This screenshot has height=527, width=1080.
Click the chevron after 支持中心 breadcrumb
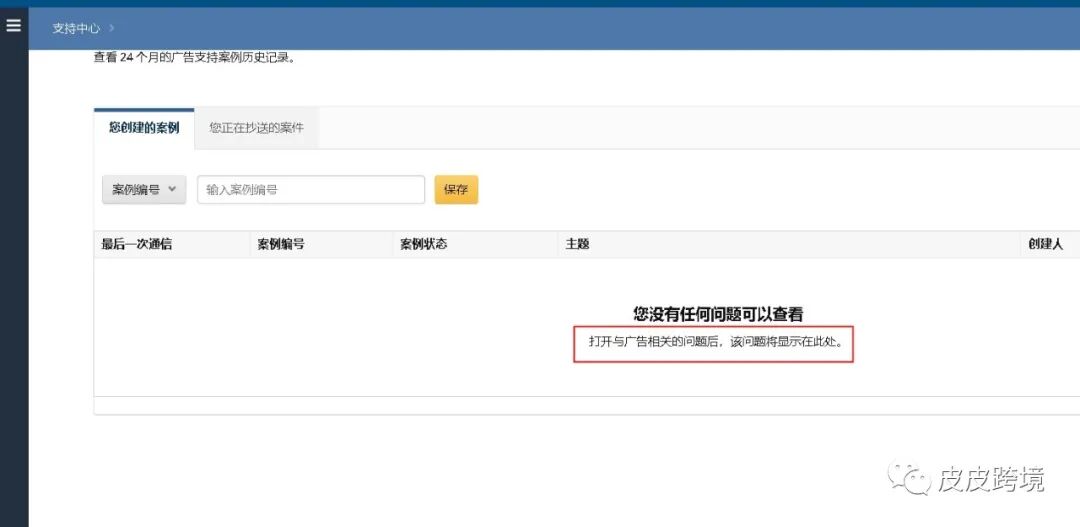pyautogui.click(x=112, y=28)
